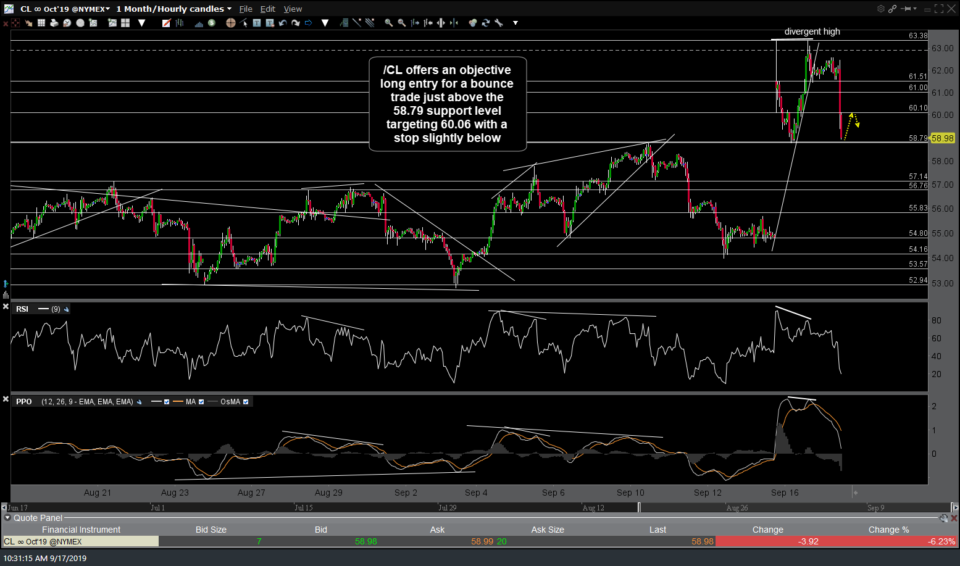Toggle the PPO line checkbox
The width and height of the screenshot is (960, 566).
(167, 401)
